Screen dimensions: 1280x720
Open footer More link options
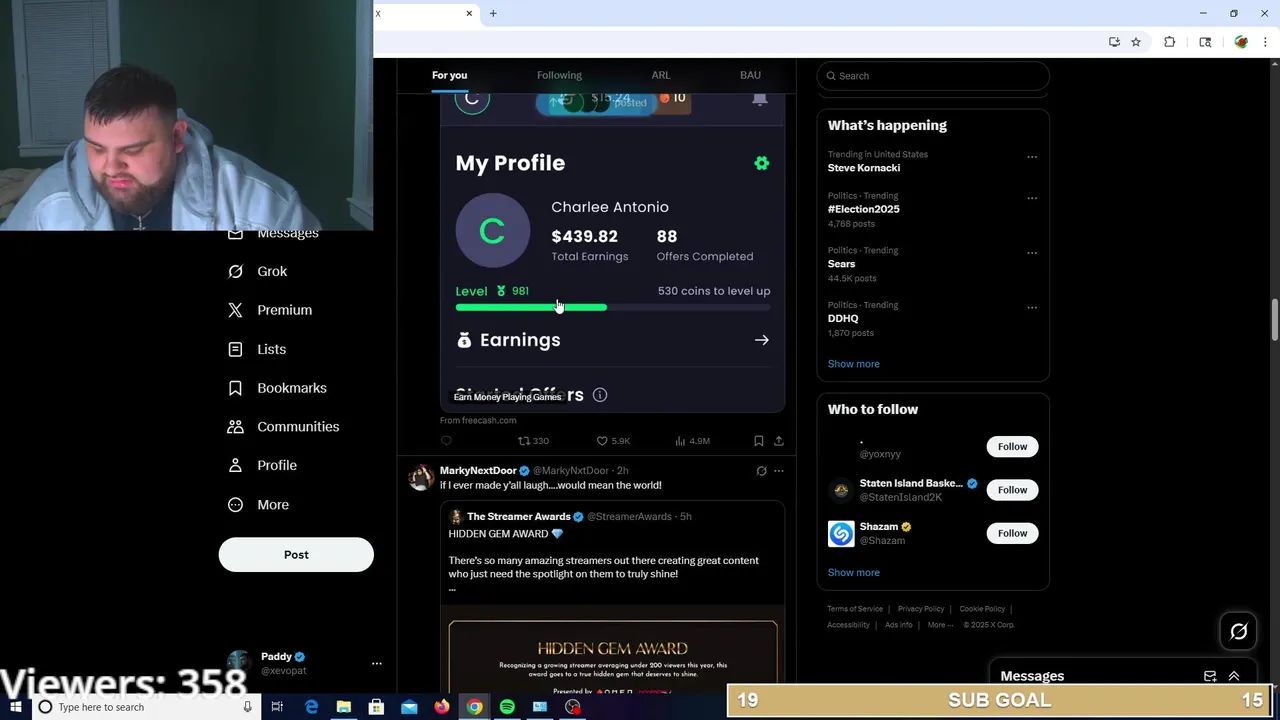click(940, 625)
